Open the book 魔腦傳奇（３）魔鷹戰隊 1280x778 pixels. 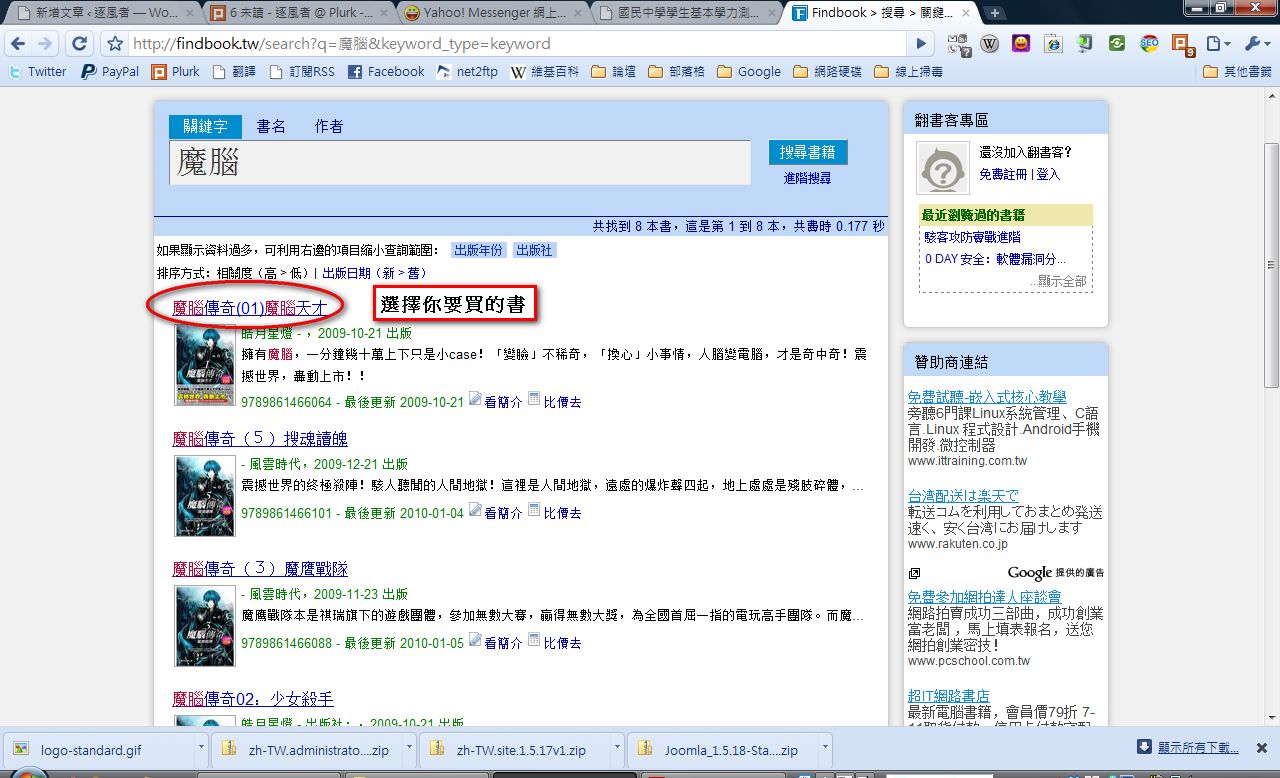click(x=260, y=569)
